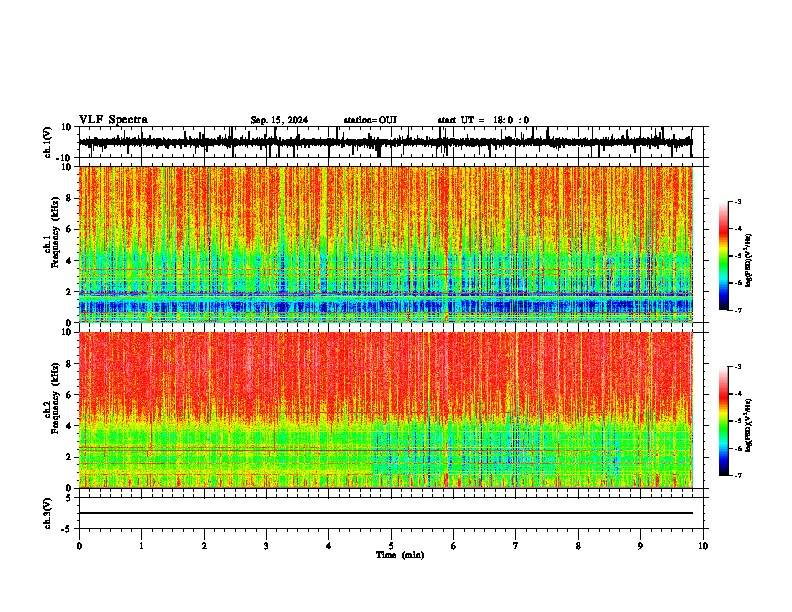Image resolution: width=792 pixels, height=612 pixels.
Task: Click the flat ch.3 voltage trace
Action: (386, 513)
